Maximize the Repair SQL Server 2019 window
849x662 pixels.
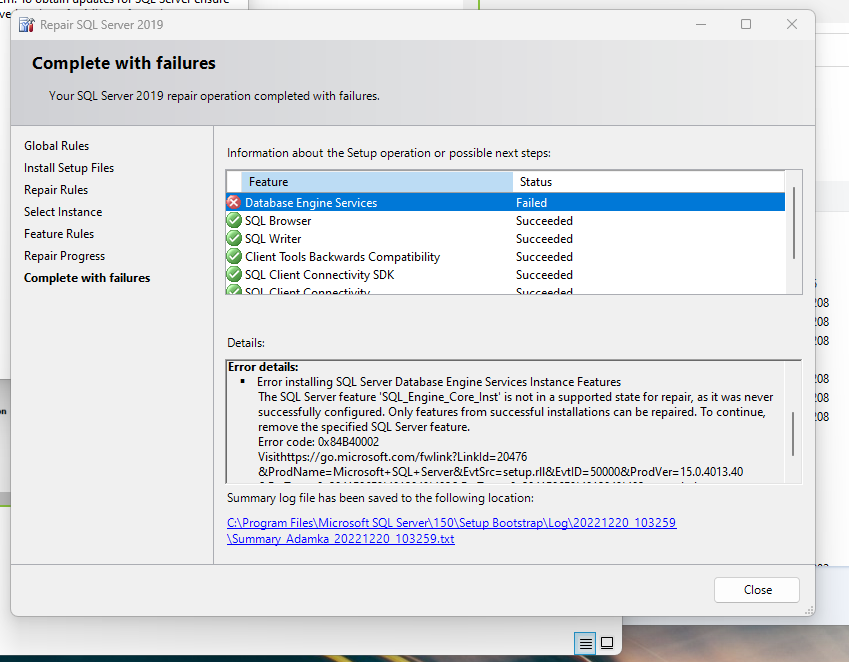point(746,24)
